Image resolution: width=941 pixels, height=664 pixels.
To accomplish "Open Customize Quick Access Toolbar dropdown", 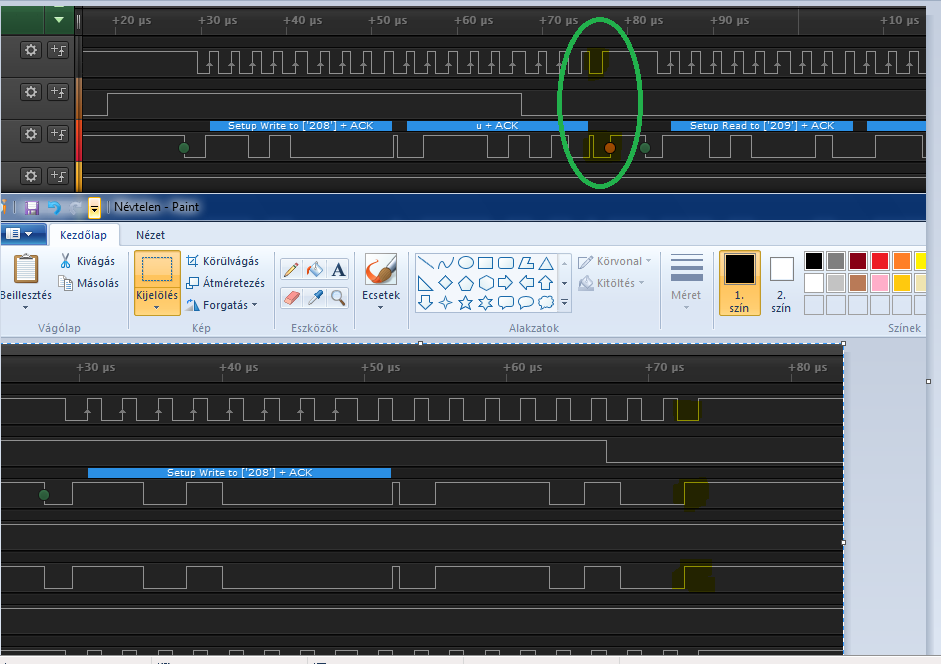I will coord(94,208).
